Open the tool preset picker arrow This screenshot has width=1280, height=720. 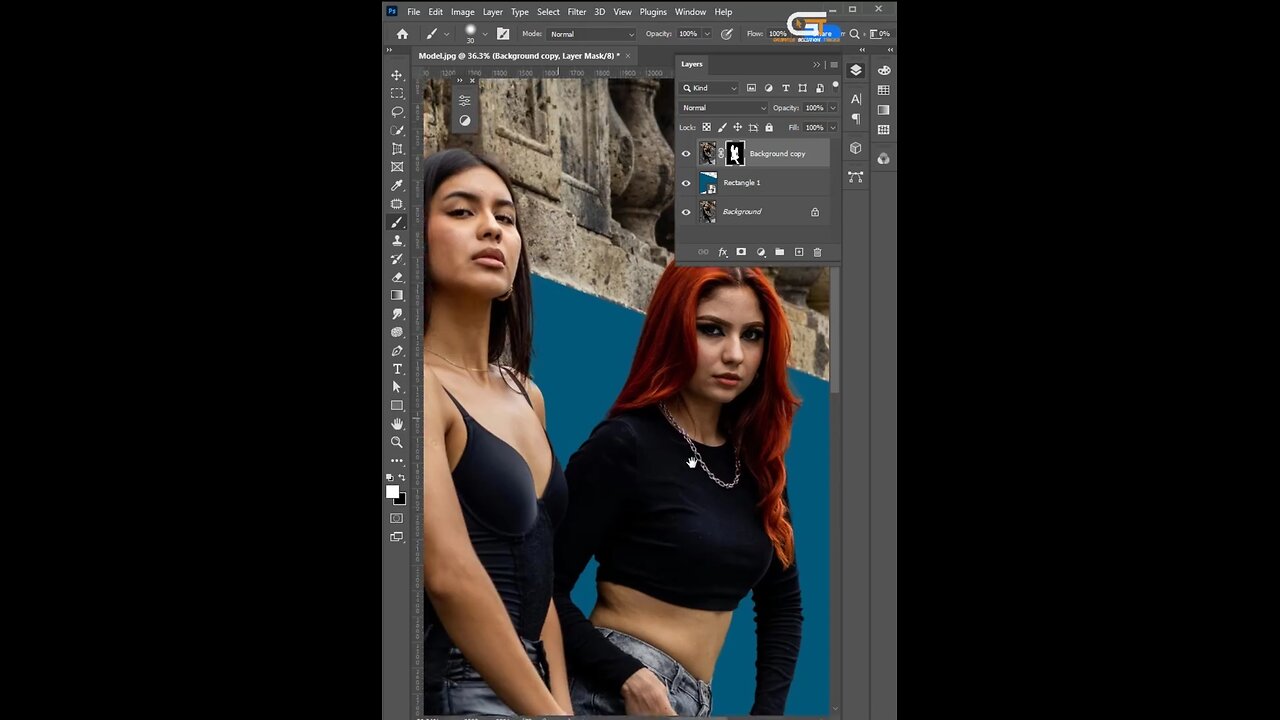(447, 34)
